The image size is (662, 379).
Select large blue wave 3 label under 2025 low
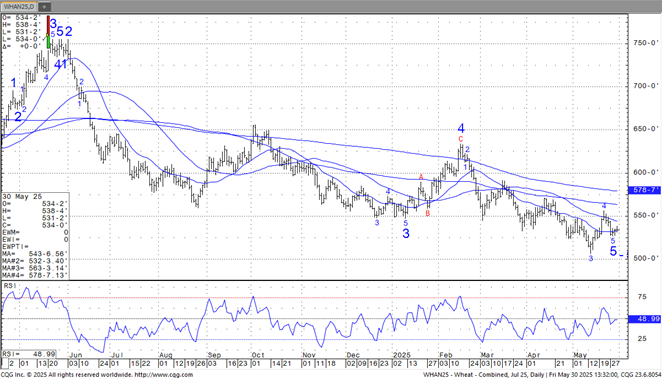406,233
